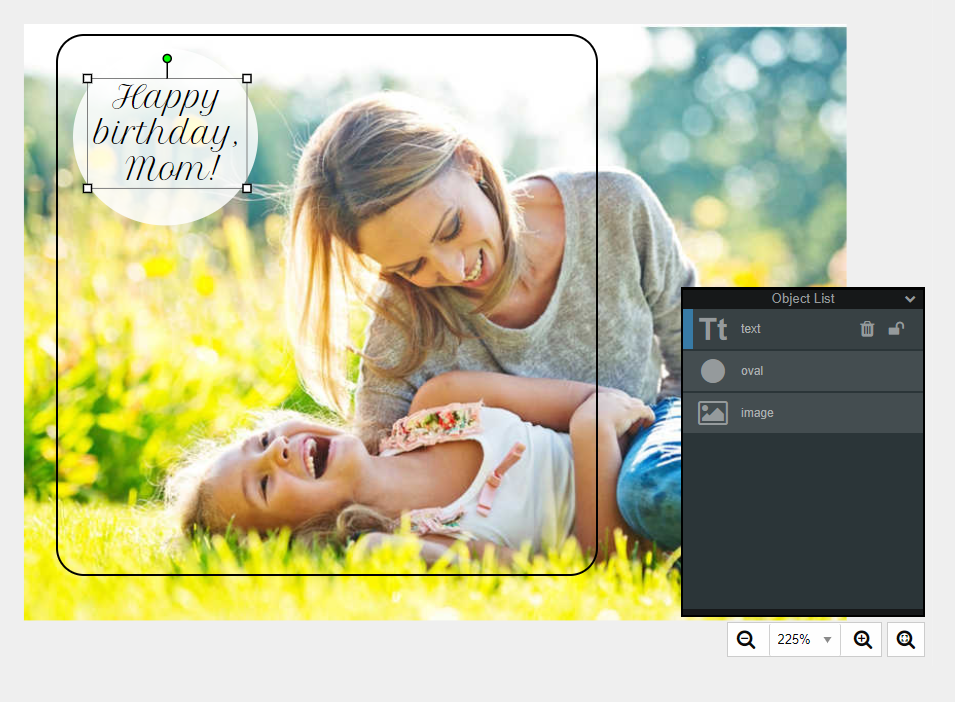Select the oval row in the Object List
The image size is (955, 702).
pyautogui.click(x=803, y=371)
